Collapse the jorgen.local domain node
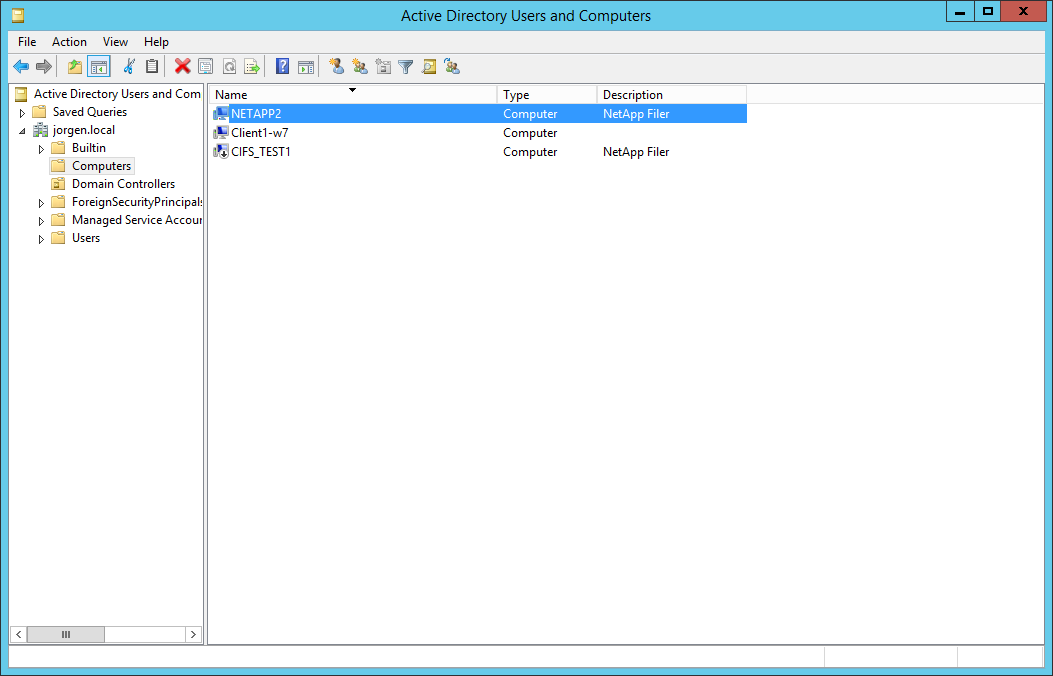1053x676 pixels. (x=22, y=131)
